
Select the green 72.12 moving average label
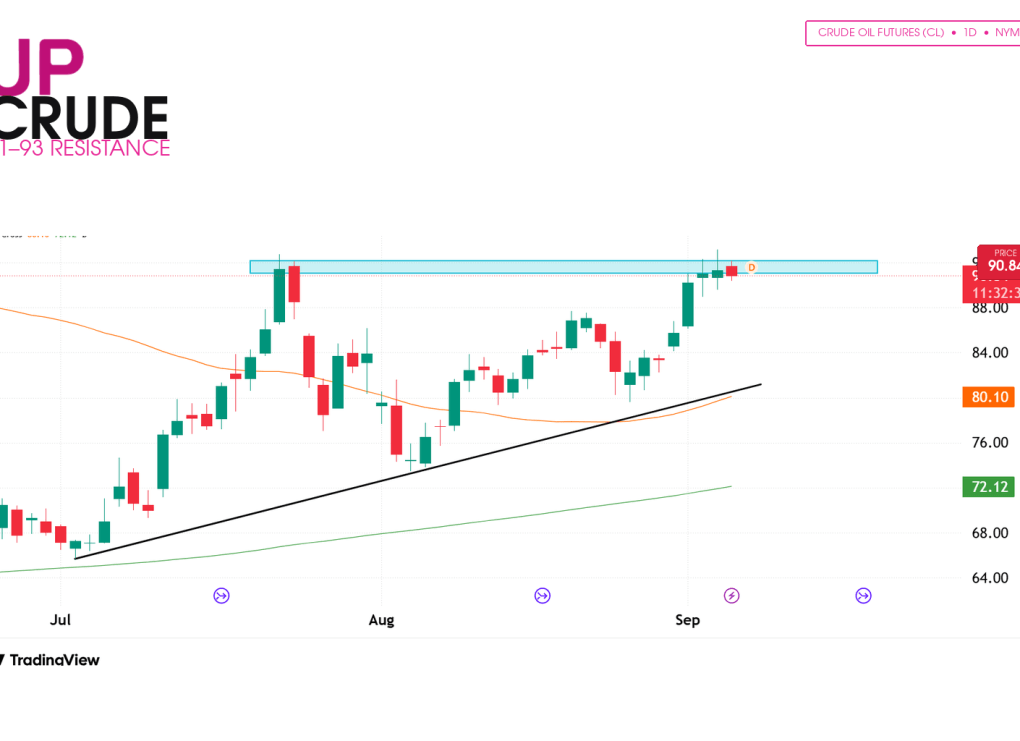(x=989, y=487)
